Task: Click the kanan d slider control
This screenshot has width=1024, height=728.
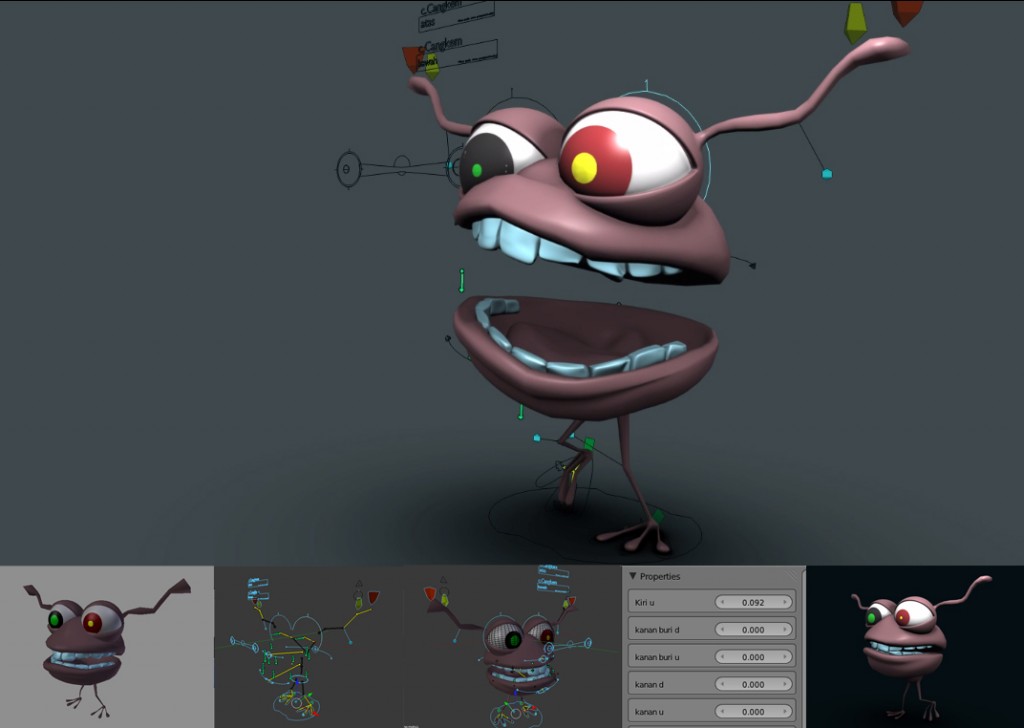Action: (752, 684)
